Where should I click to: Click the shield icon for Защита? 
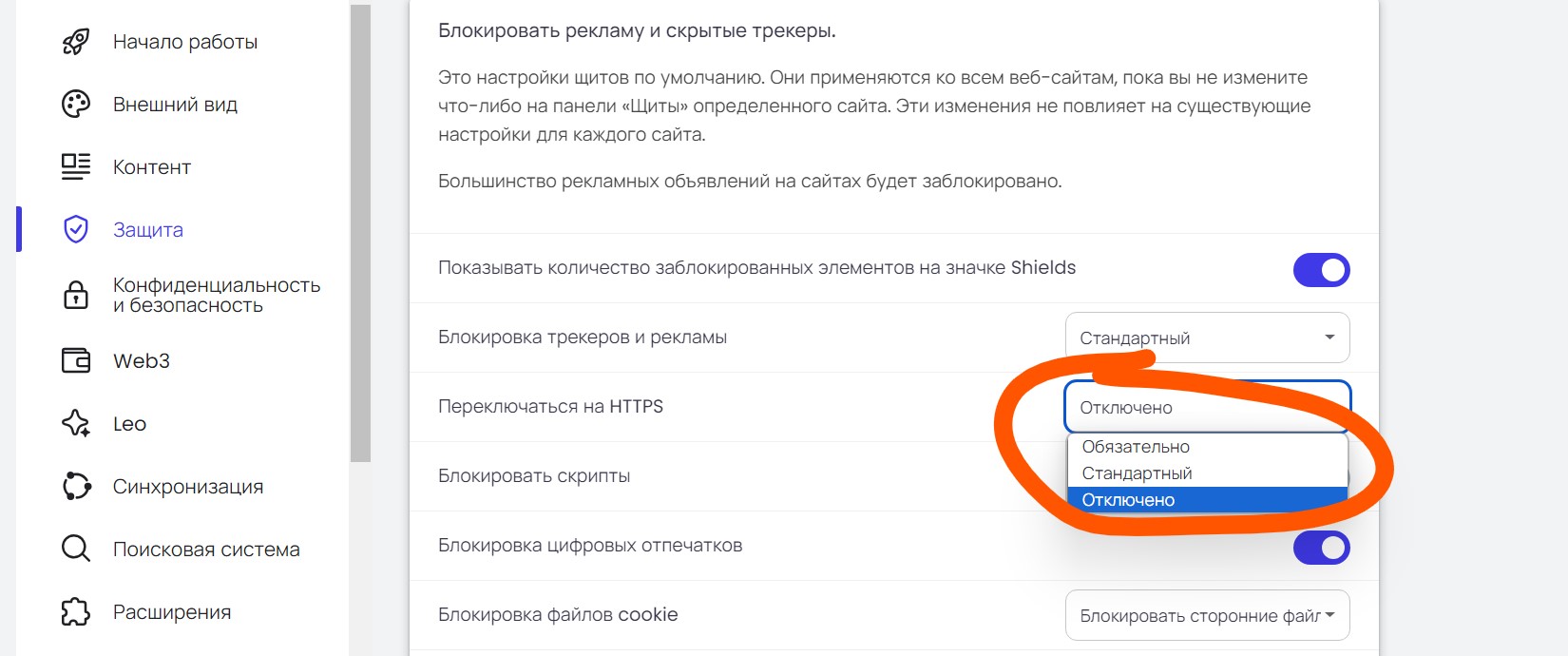pos(76,230)
